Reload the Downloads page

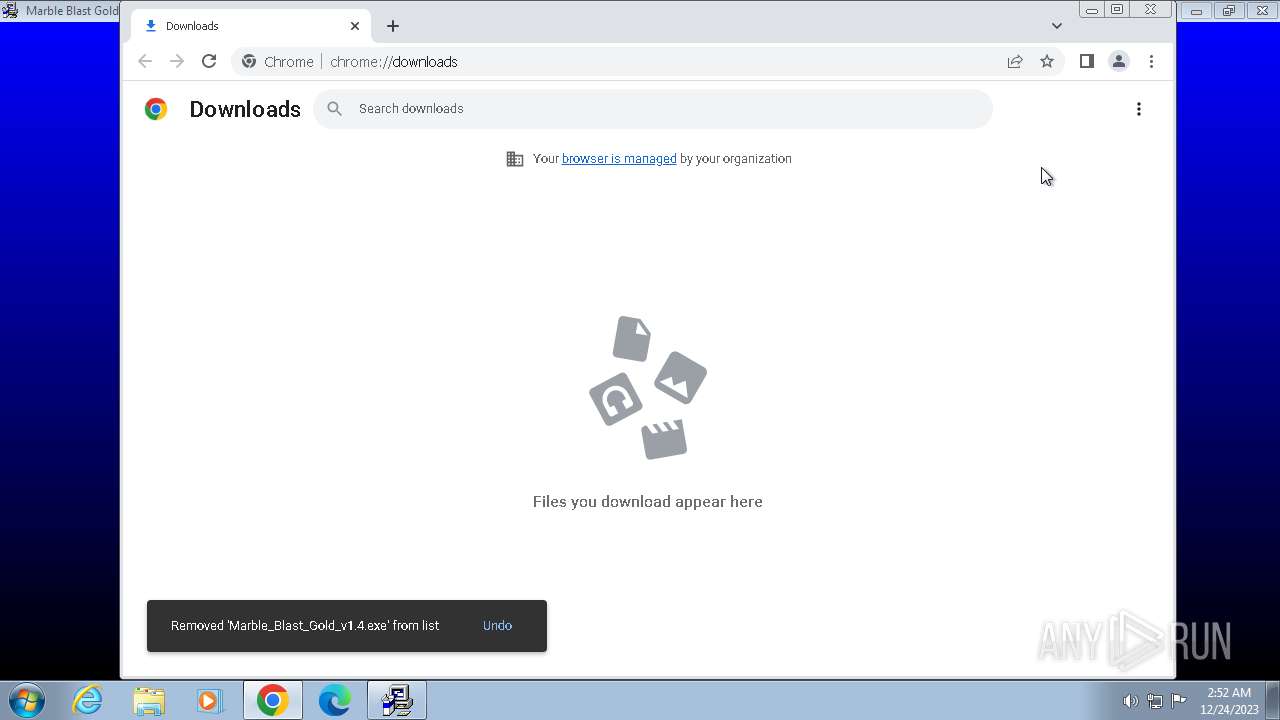(x=209, y=61)
